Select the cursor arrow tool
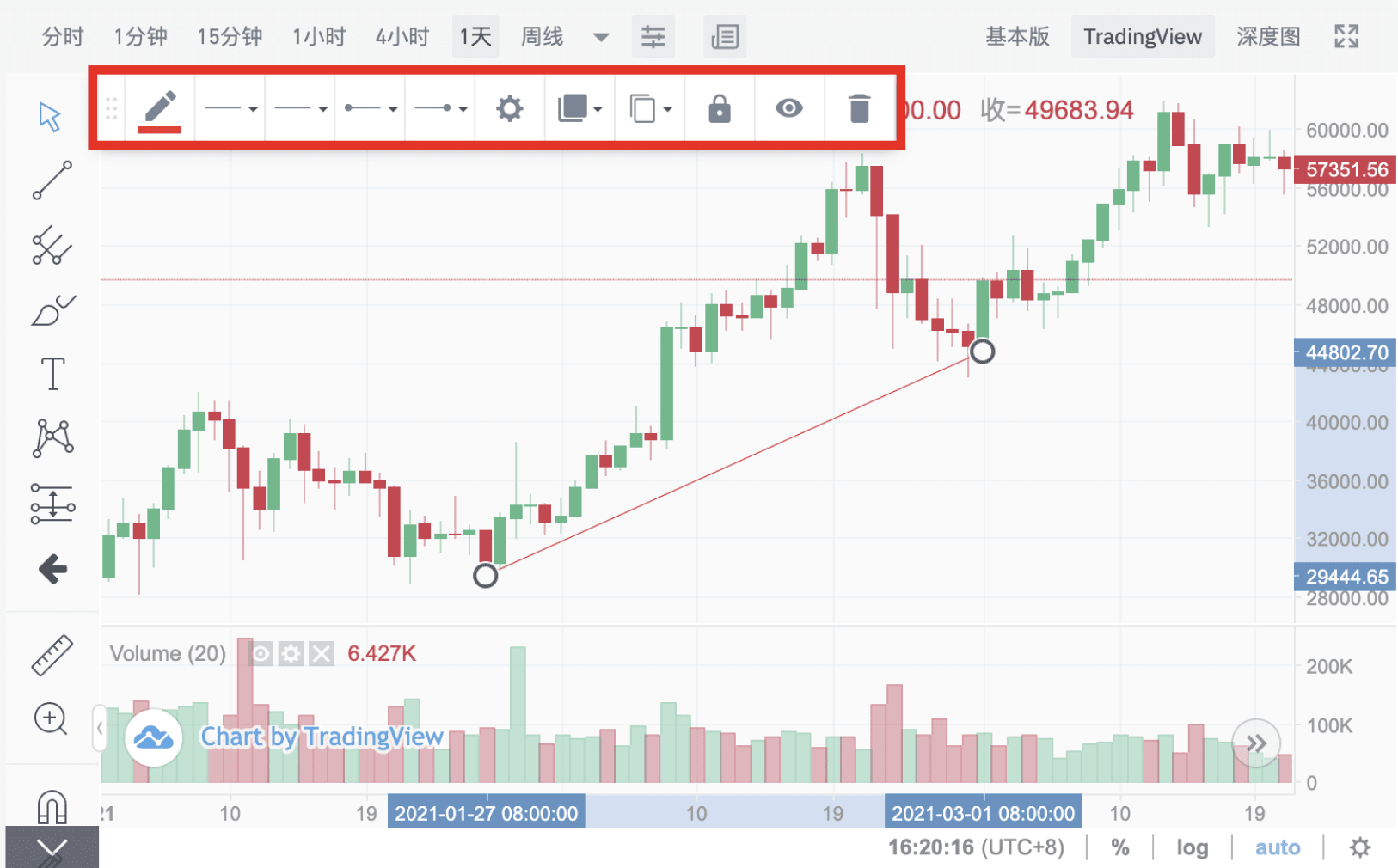Image resolution: width=1398 pixels, height=868 pixels. click(51, 117)
